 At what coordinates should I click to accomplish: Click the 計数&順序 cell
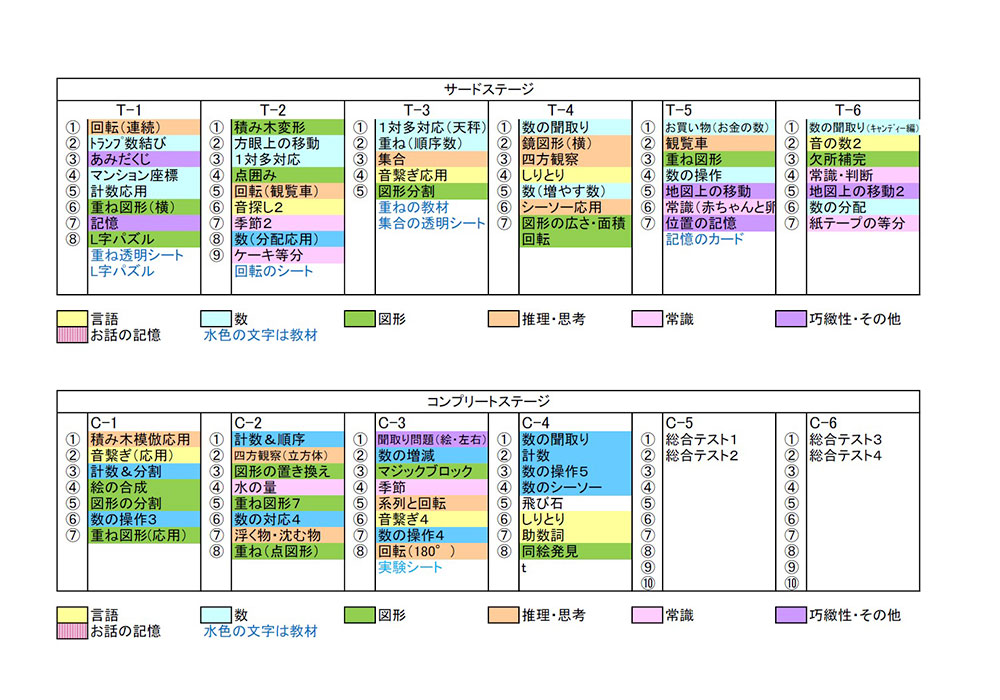[x=288, y=439]
